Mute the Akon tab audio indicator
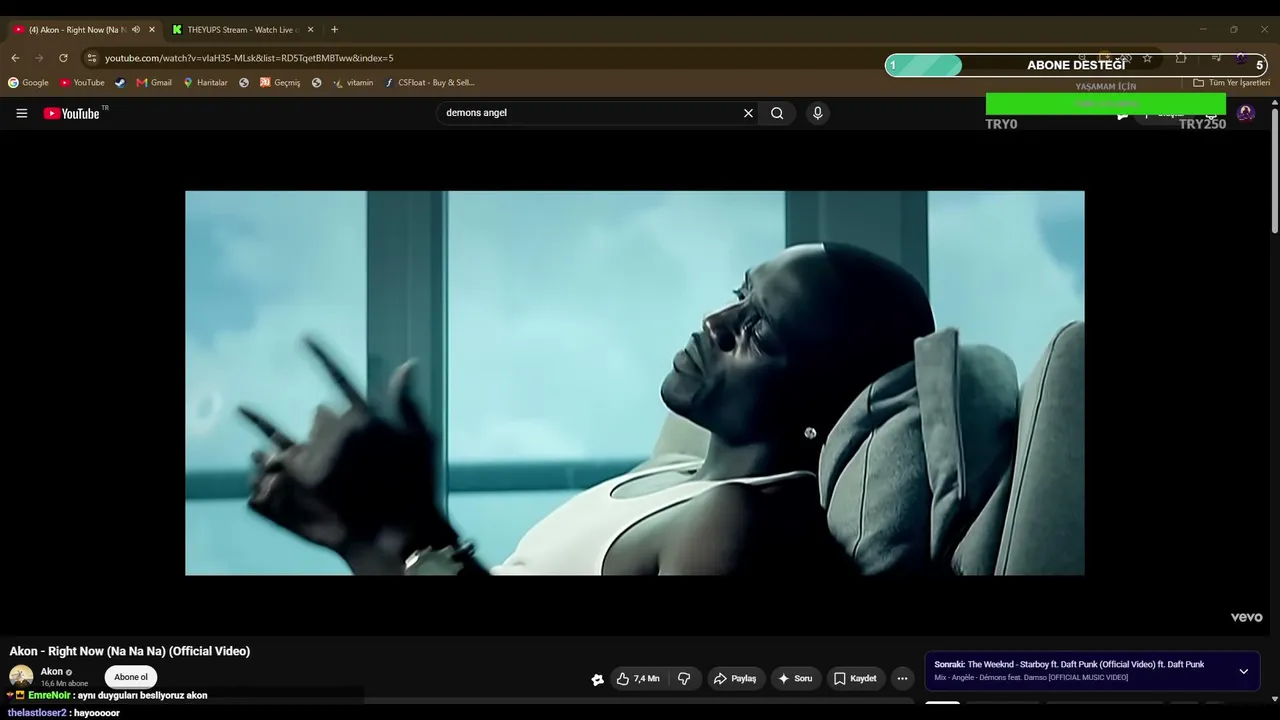This screenshot has height=720, width=1280. (x=136, y=30)
